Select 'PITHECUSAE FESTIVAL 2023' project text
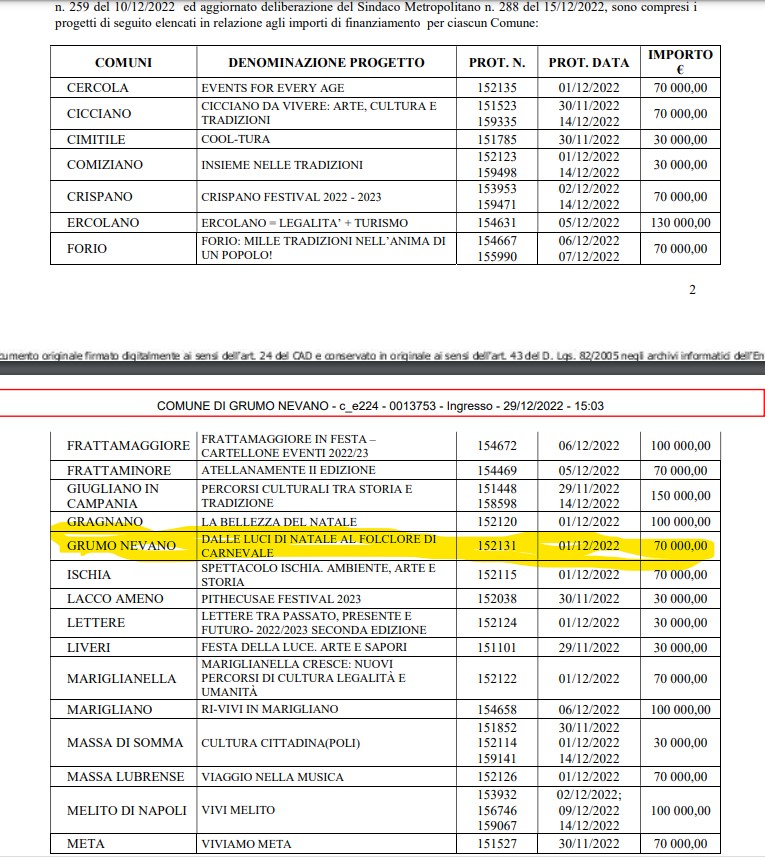 [281, 599]
